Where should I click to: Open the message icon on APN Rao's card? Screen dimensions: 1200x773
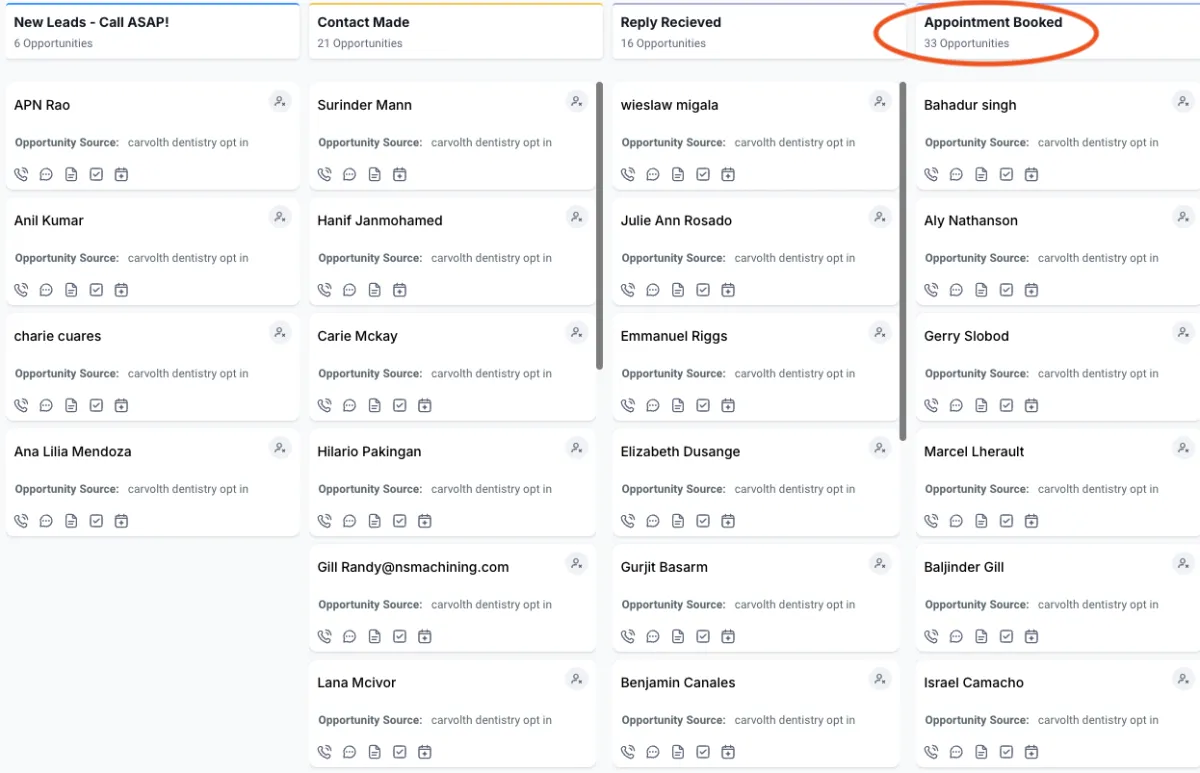[46, 174]
